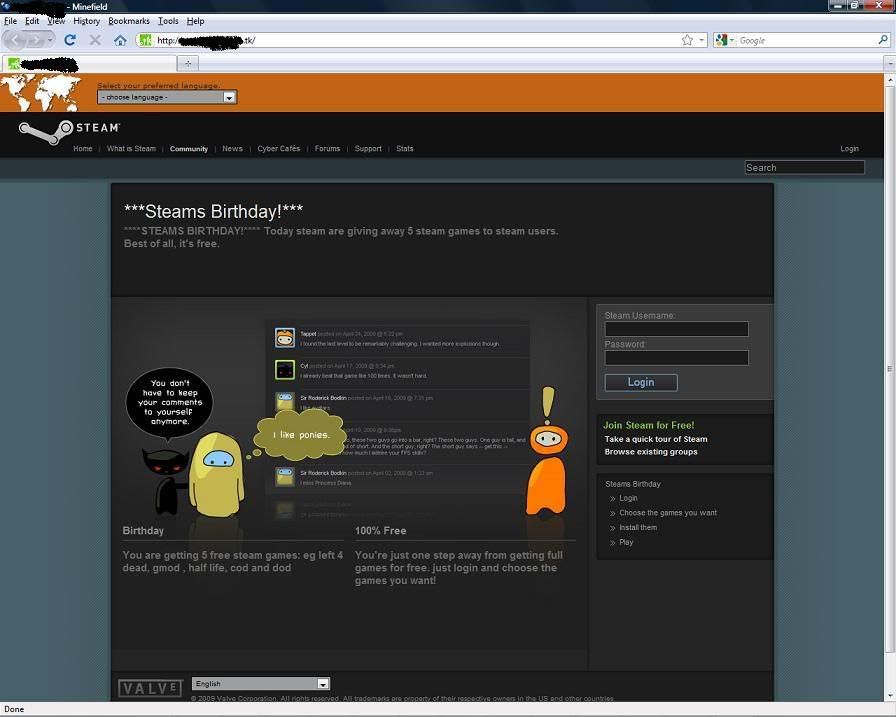
Task: Click the world map language image
Action: pyautogui.click(x=41, y=93)
